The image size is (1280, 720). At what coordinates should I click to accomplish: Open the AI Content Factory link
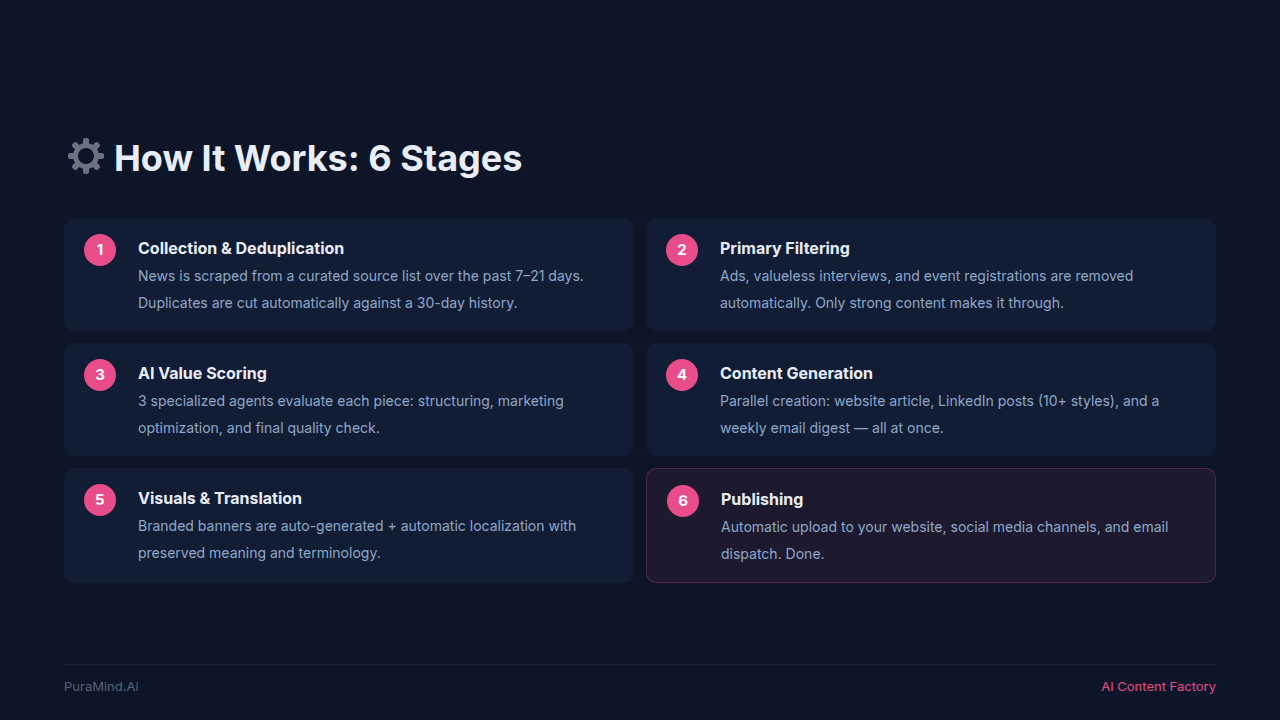pos(1158,686)
